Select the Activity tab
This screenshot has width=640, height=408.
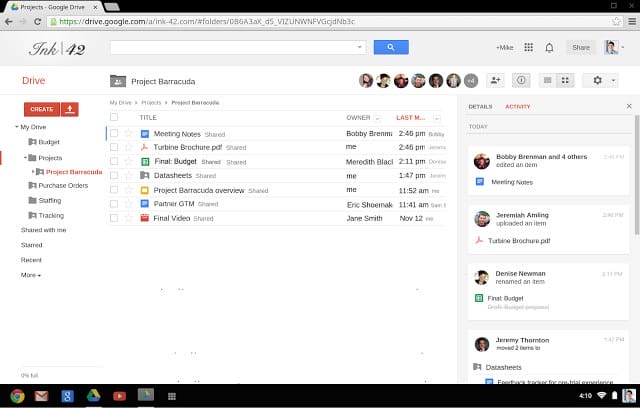tap(518, 106)
